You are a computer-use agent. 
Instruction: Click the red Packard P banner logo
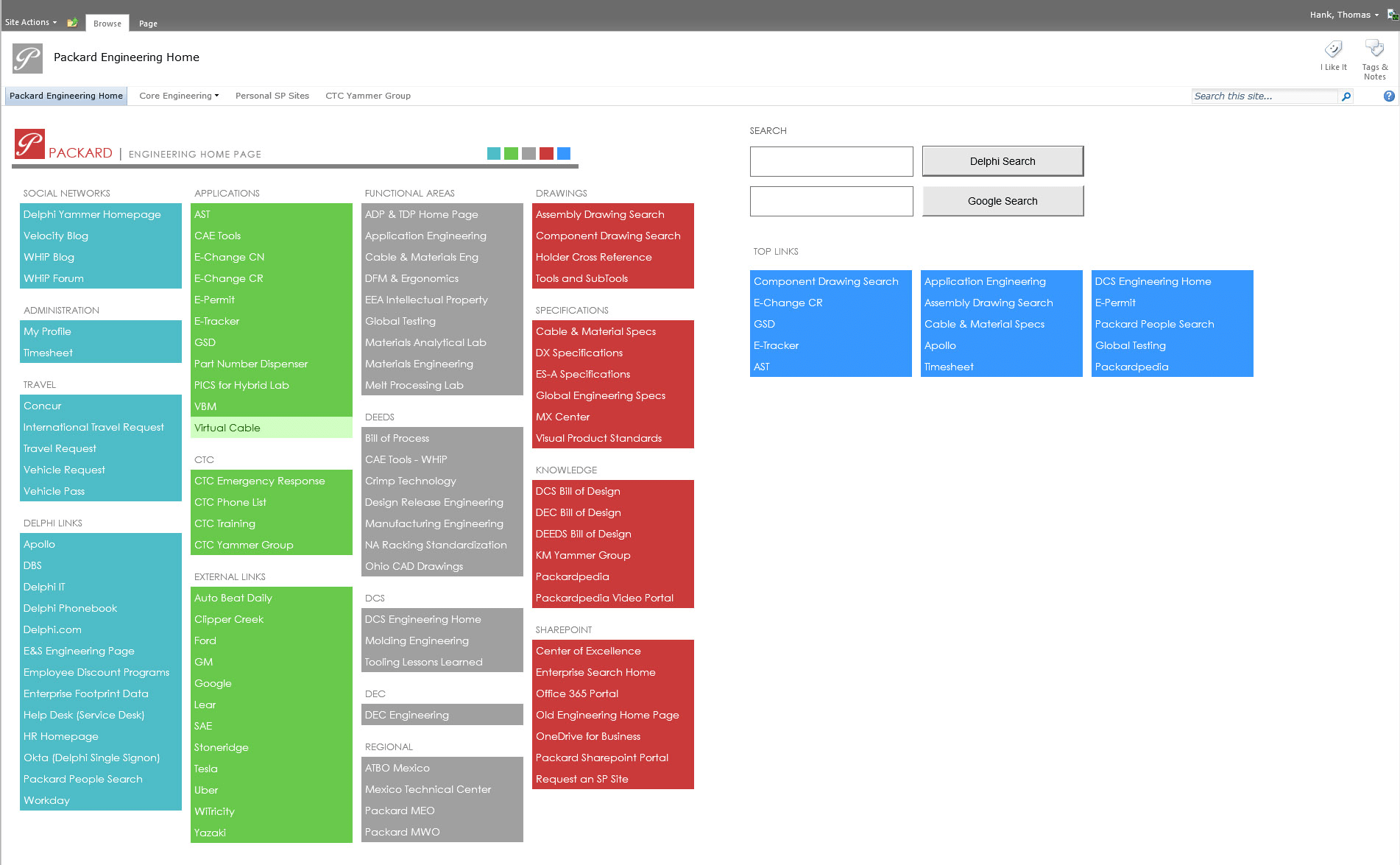[30, 144]
